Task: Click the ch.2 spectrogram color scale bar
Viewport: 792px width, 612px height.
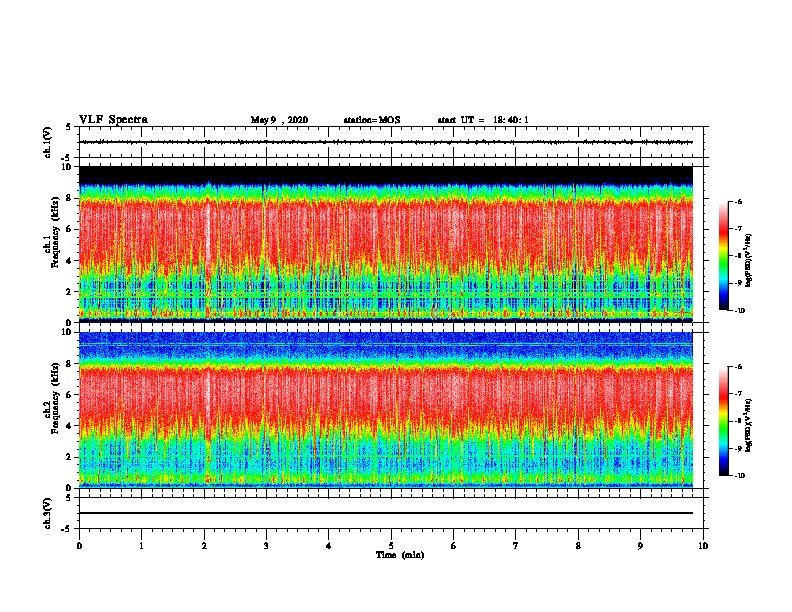Action: tap(723, 421)
